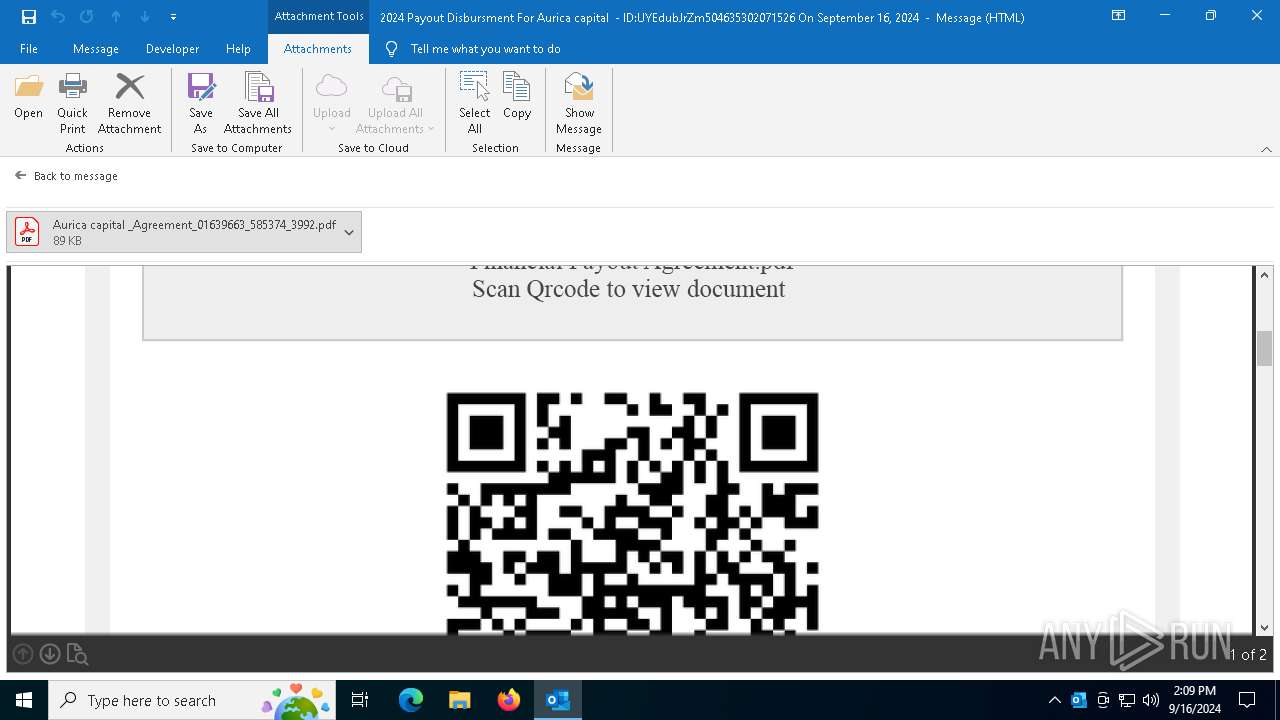1280x720 pixels.
Task: Copy the attachment
Action: [517, 97]
